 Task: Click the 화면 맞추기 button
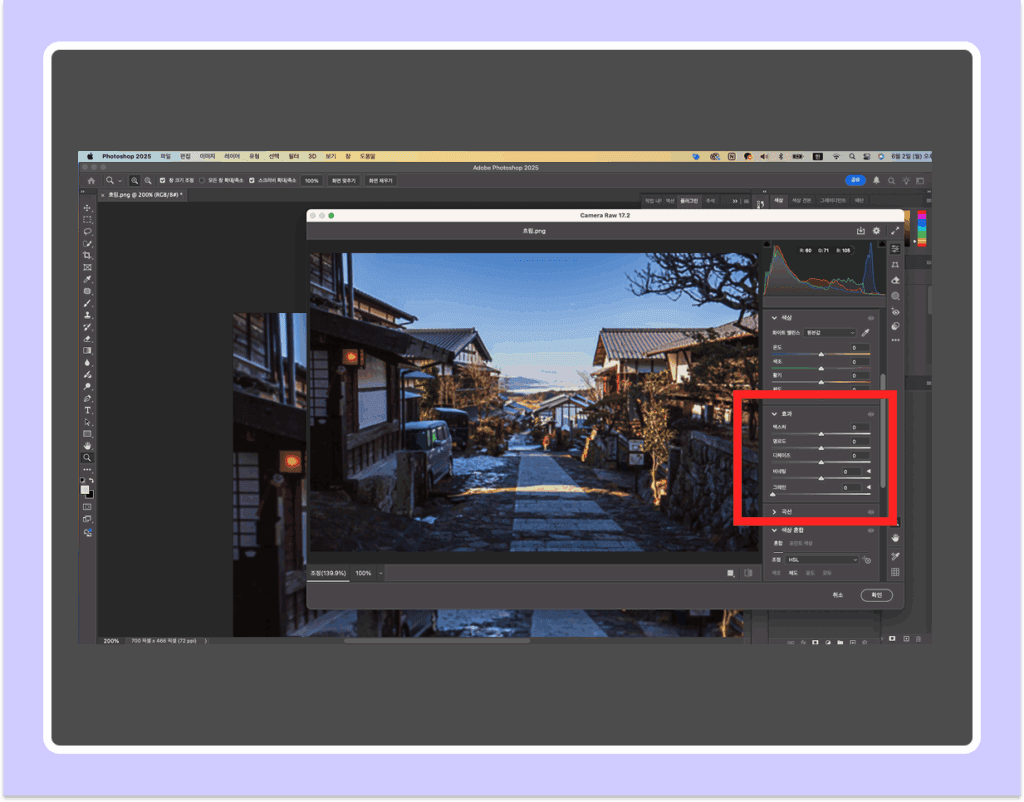click(x=344, y=181)
